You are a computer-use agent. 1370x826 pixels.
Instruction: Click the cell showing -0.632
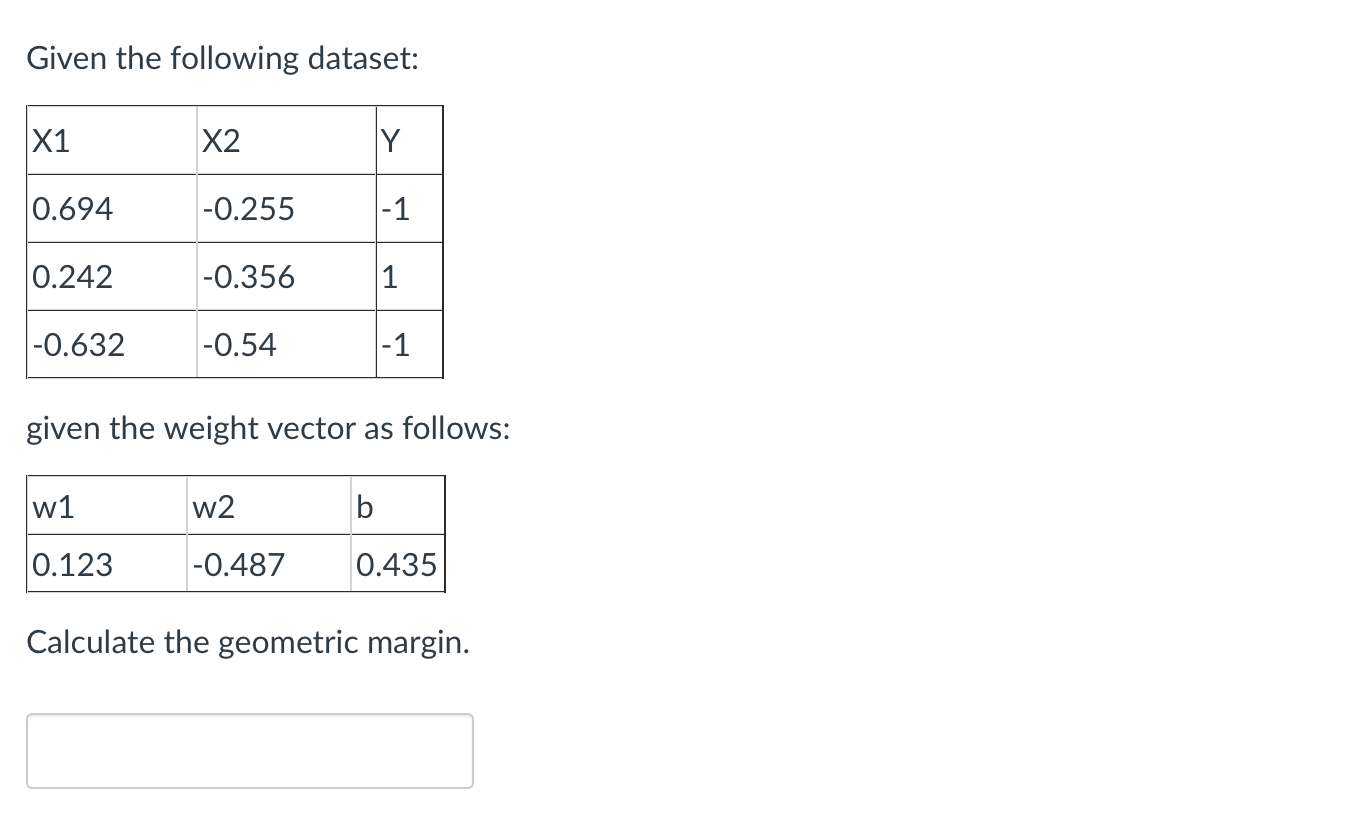(x=111, y=345)
